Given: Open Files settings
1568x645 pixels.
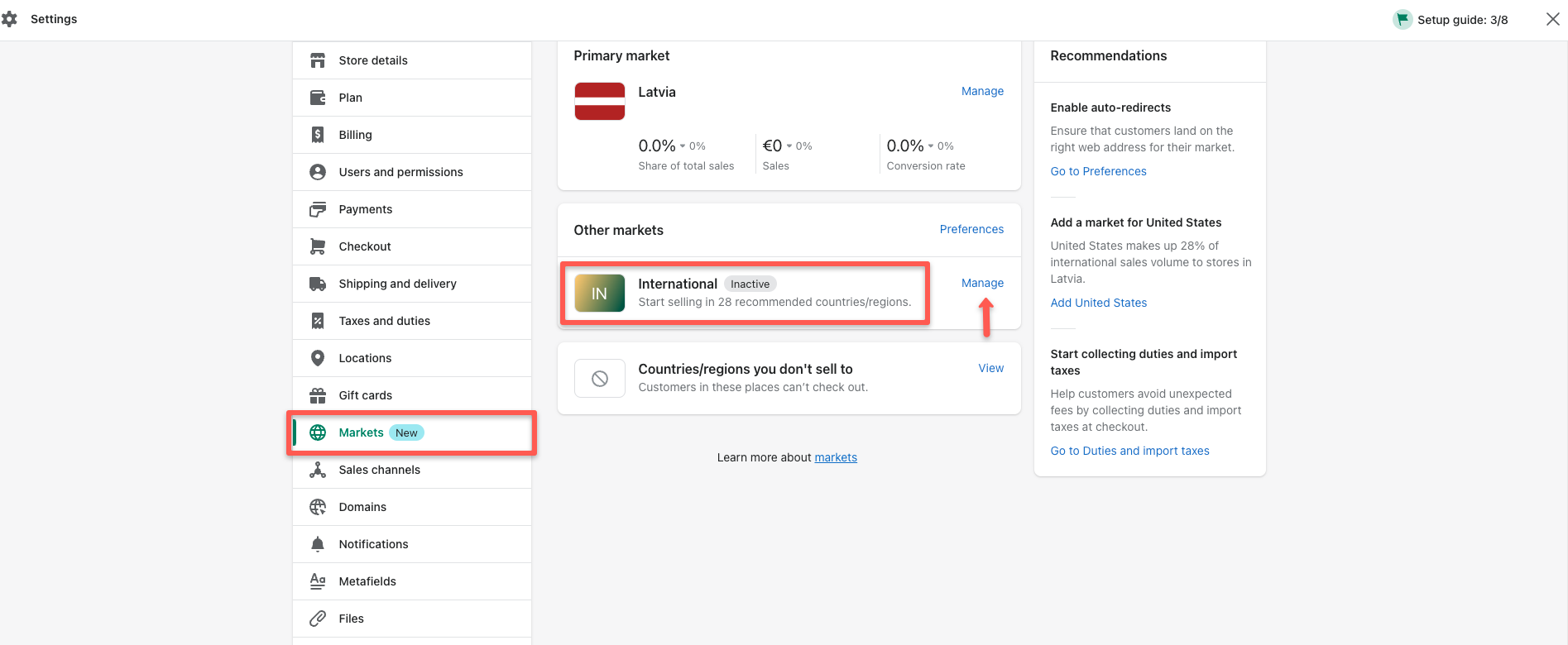Looking at the screenshot, I should pos(412,619).
